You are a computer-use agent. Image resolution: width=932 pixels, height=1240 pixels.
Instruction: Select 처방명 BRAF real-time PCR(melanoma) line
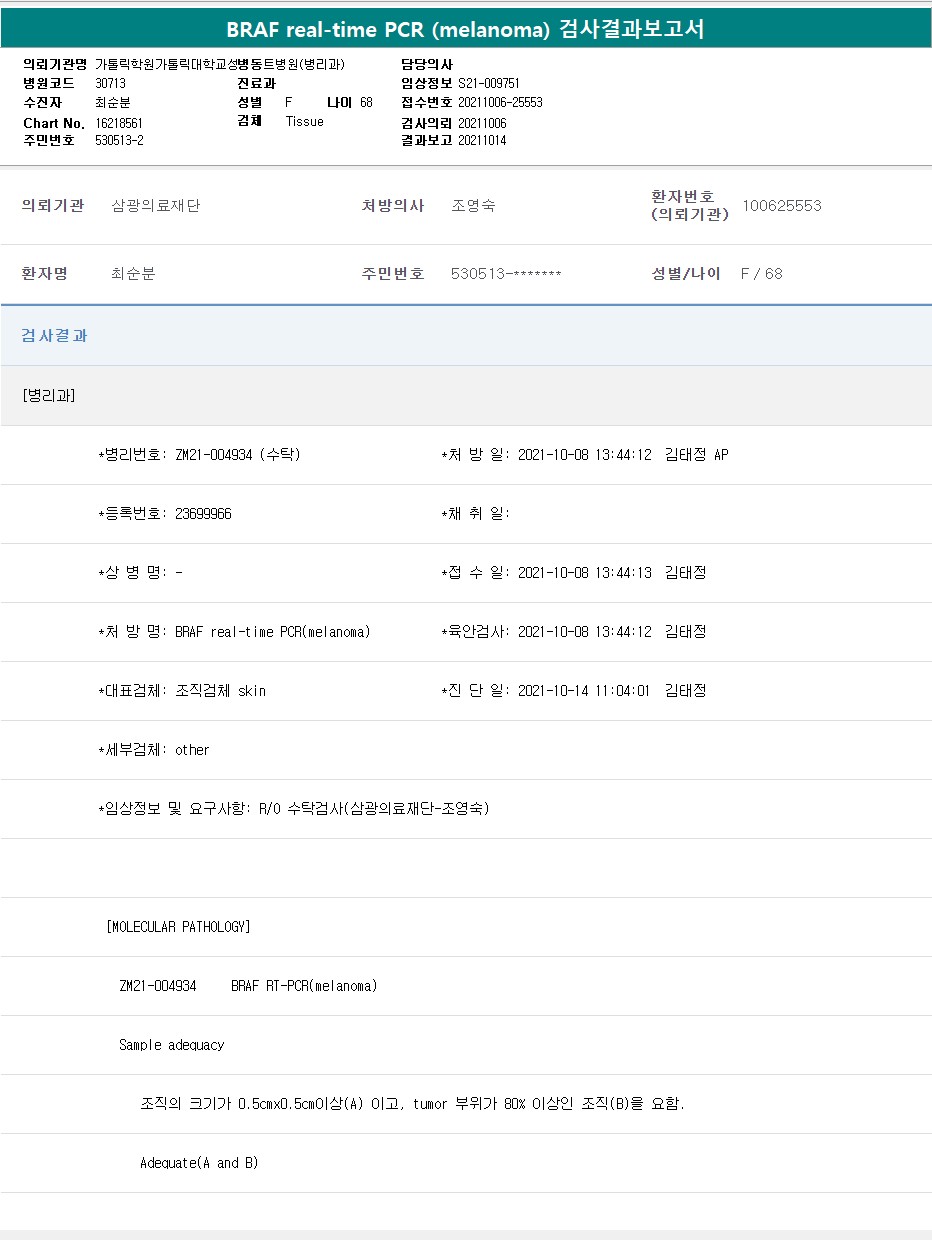(x=234, y=632)
